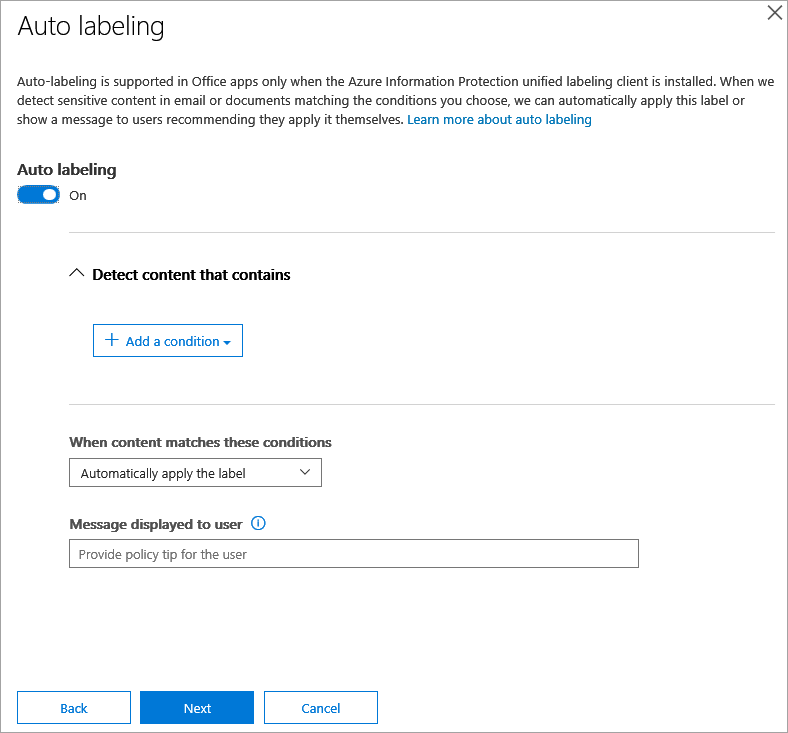Screen dimensions: 788x733
Task: Click the Auto labeling page title
Action: [91, 27]
